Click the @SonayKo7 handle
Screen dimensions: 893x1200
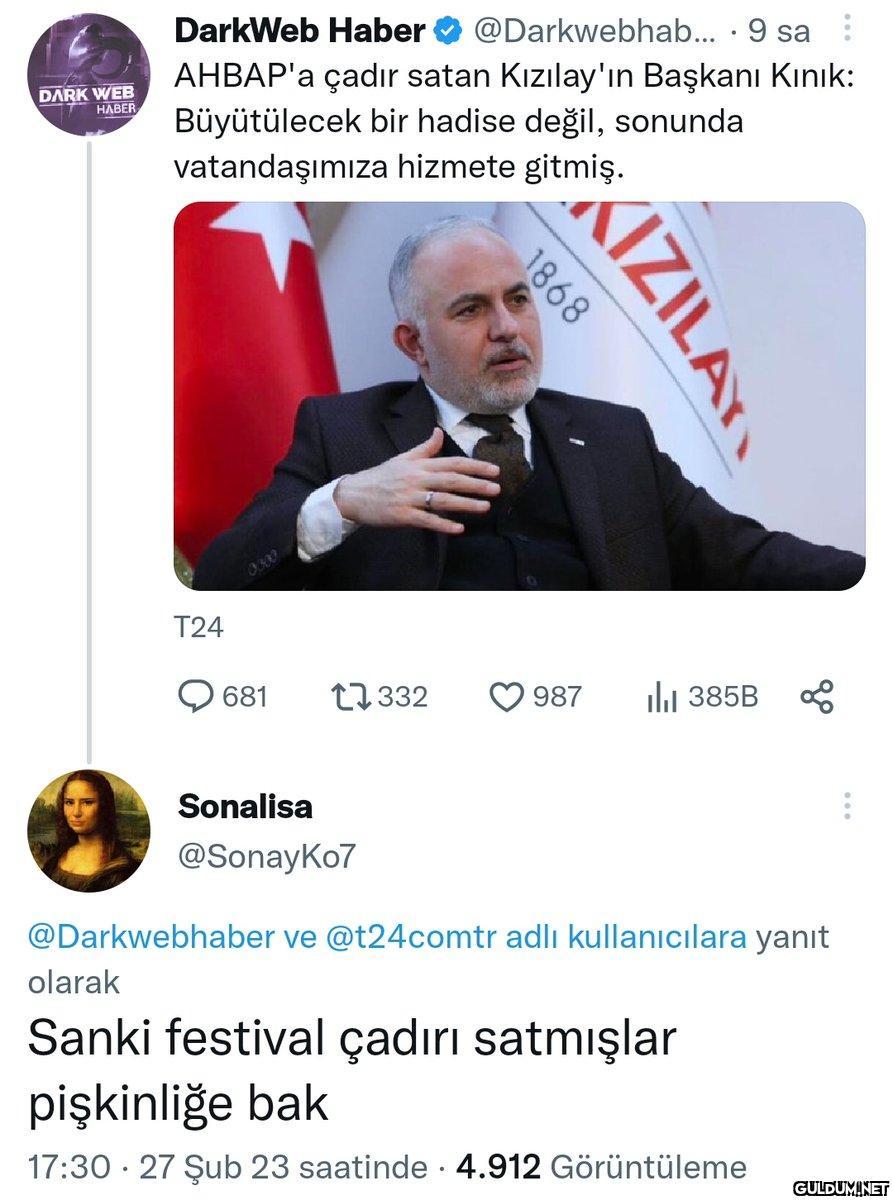coord(266,857)
